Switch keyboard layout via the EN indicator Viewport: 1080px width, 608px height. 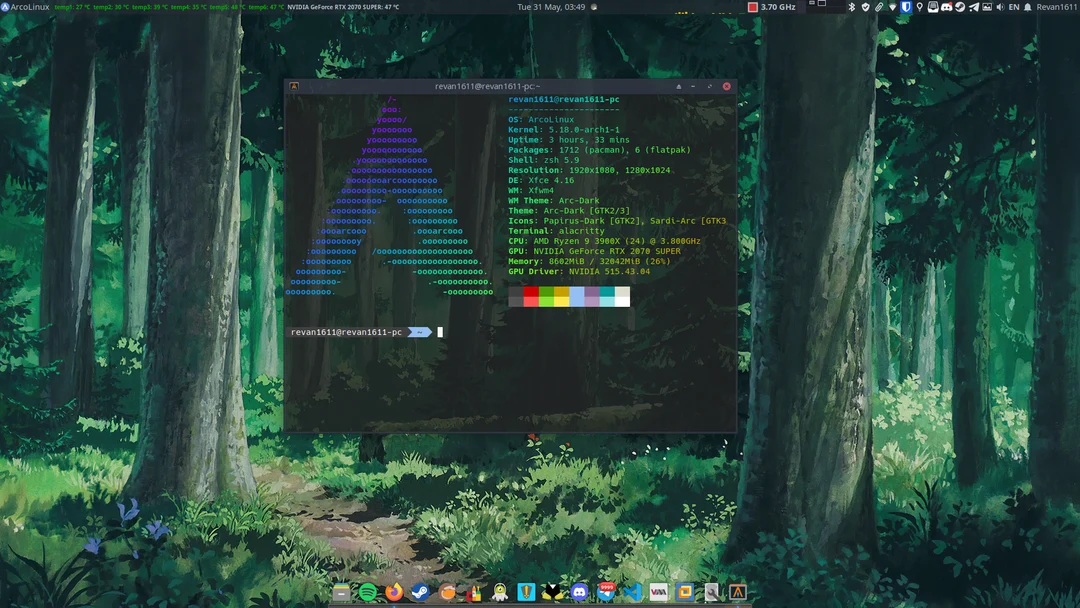pos(1013,7)
